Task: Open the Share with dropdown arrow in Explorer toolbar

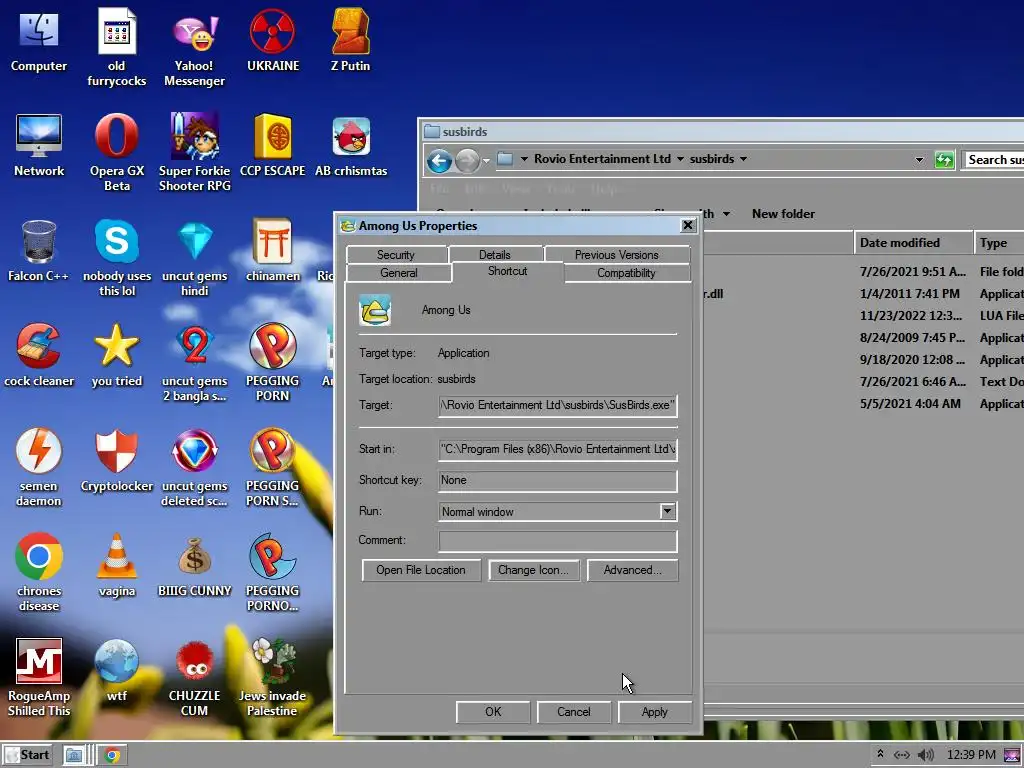Action: tap(726, 214)
